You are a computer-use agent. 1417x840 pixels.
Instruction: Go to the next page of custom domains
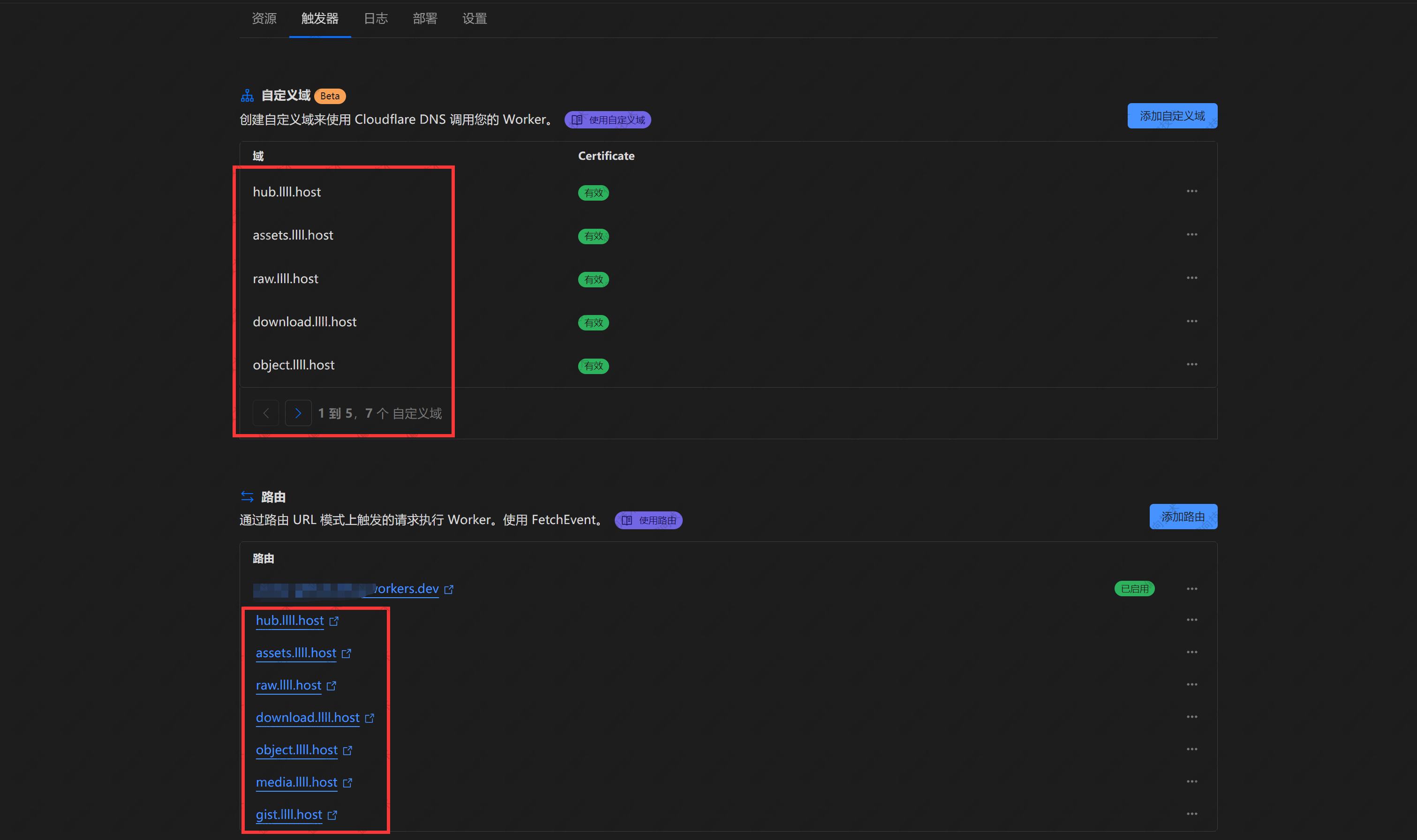tap(298, 413)
